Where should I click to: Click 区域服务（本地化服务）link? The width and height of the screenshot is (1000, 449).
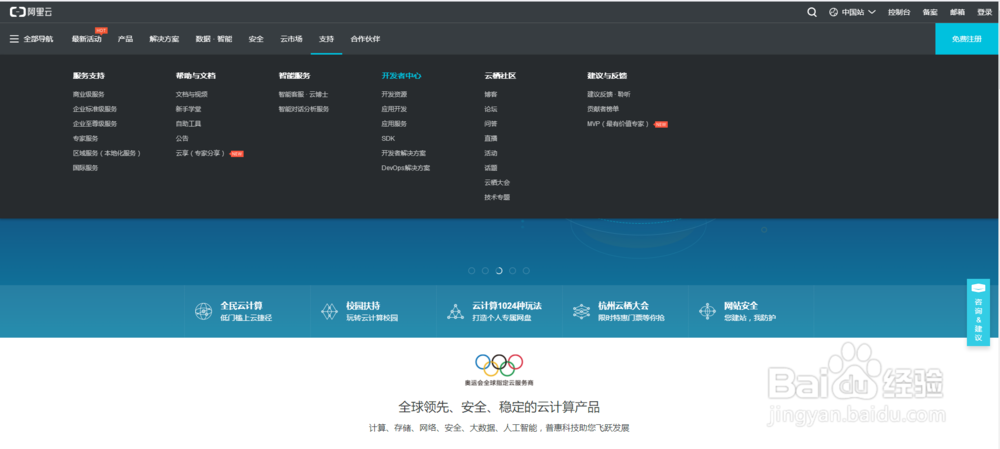[x=107, y=153]
